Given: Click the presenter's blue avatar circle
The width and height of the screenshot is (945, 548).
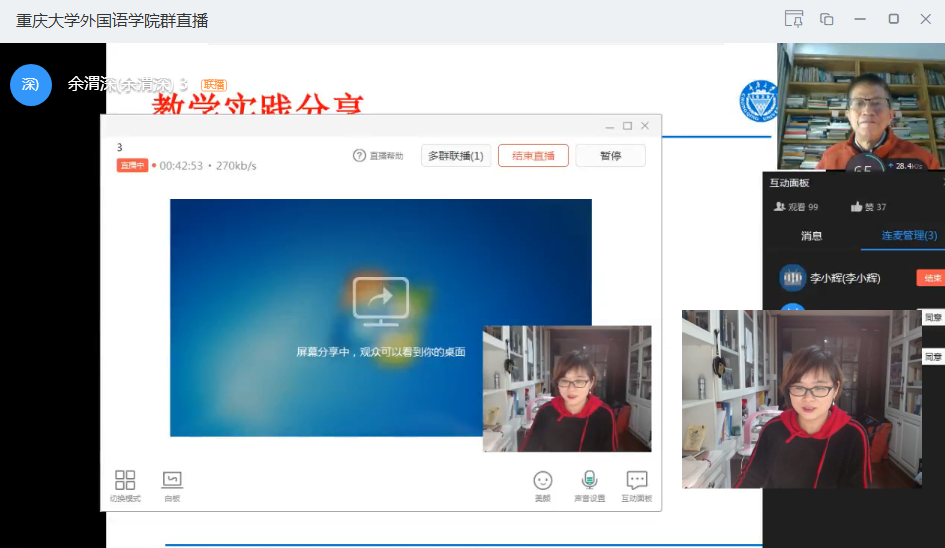Looking at the screenshot, I should [31, 85].
